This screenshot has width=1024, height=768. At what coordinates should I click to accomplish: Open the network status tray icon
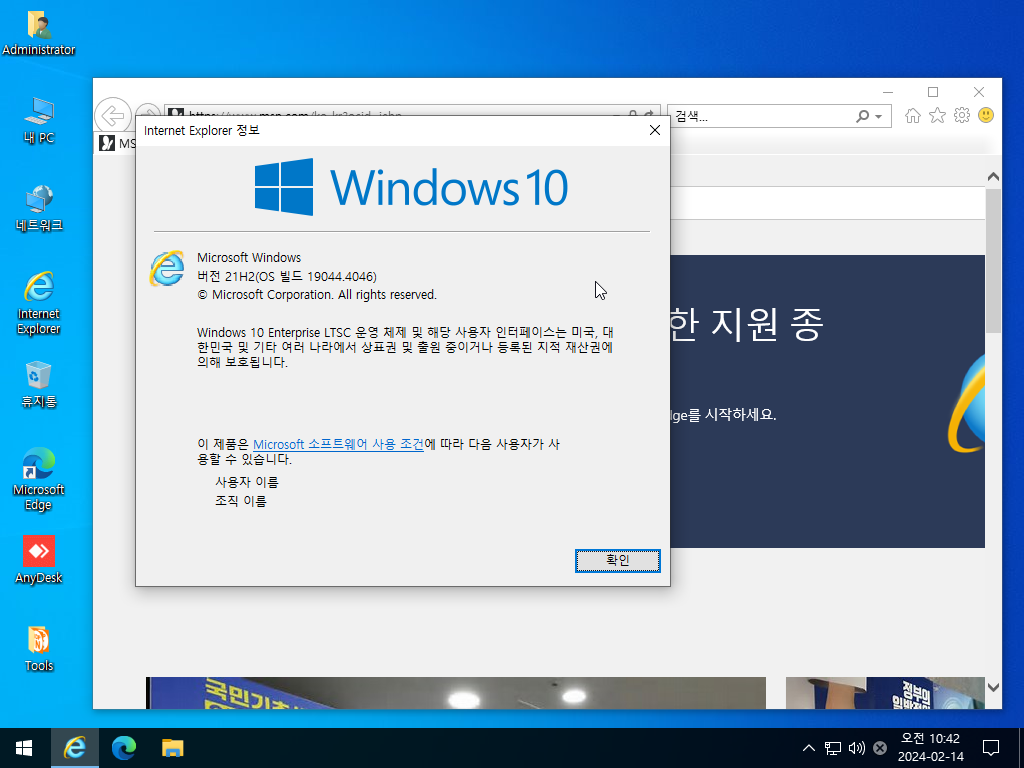point(833,748)
